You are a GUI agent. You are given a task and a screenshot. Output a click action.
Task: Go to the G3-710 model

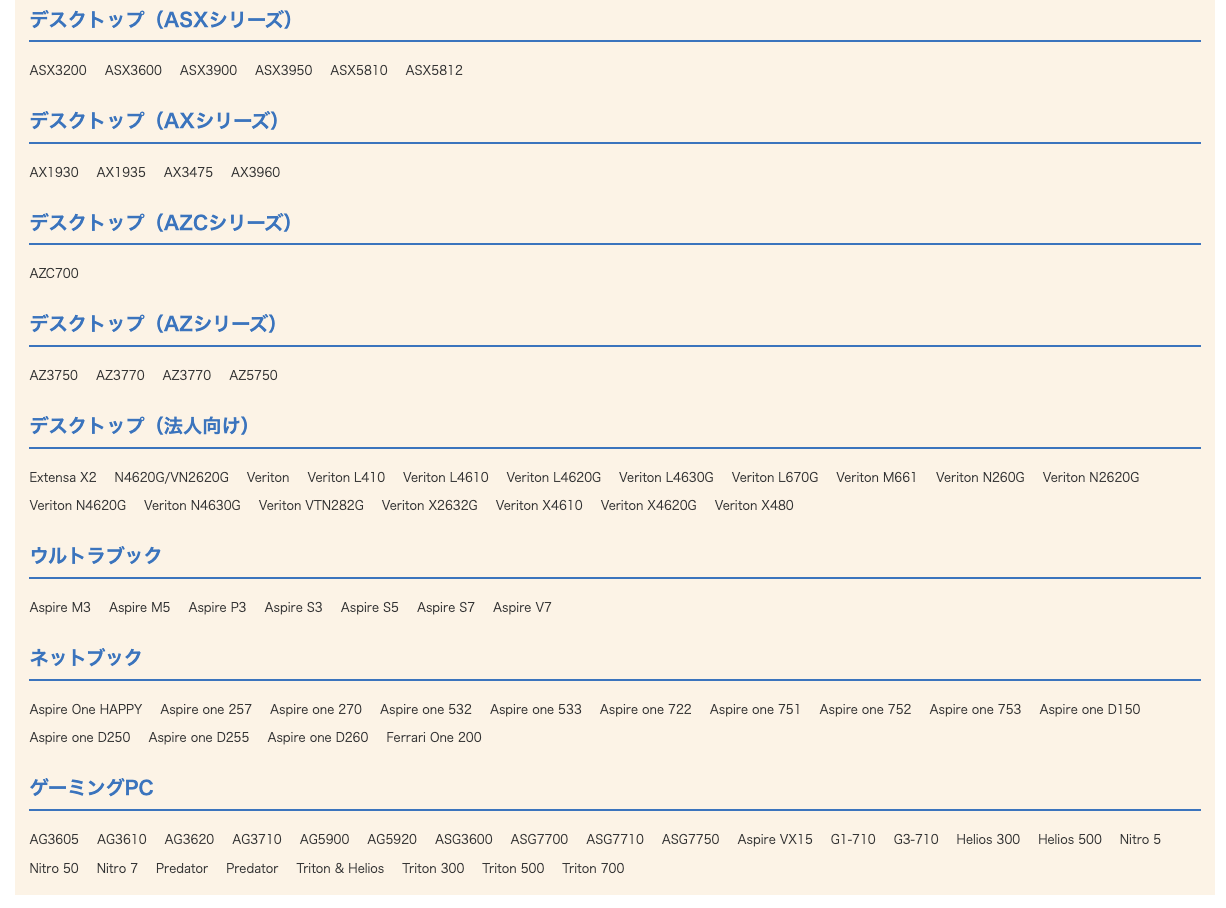pos(916,839)
